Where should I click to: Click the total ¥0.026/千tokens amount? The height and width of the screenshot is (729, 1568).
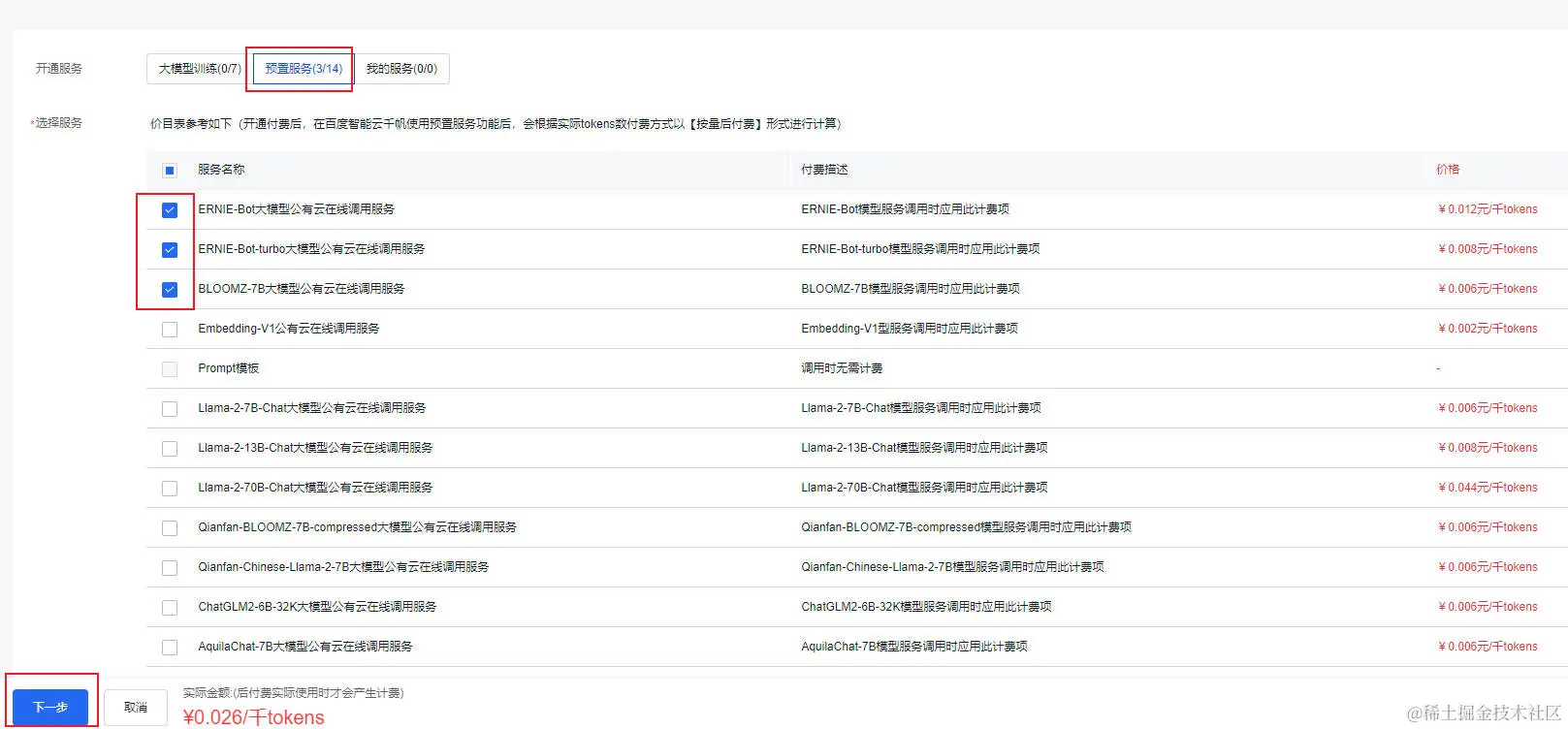(253, 717)
